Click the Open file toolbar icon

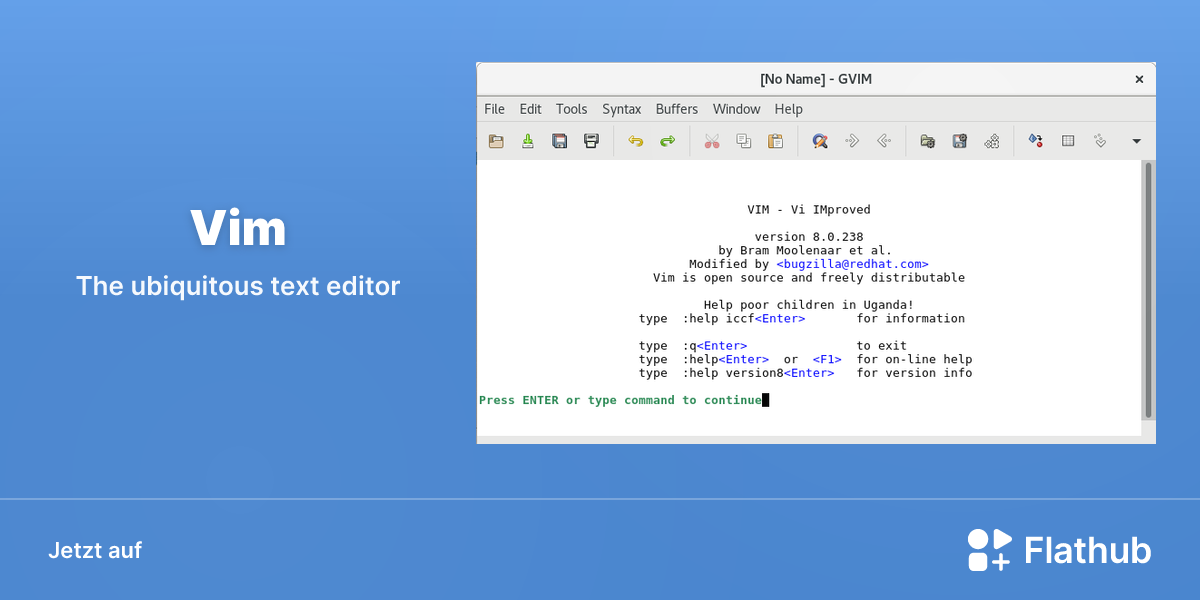click(496, 141)
